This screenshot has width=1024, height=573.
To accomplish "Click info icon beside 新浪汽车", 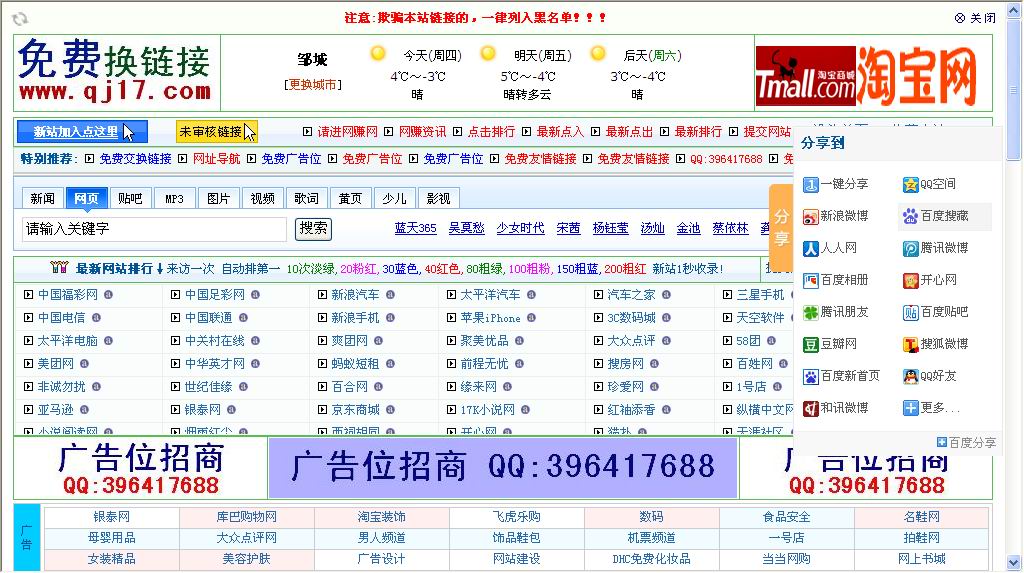I will click(390, 295).
